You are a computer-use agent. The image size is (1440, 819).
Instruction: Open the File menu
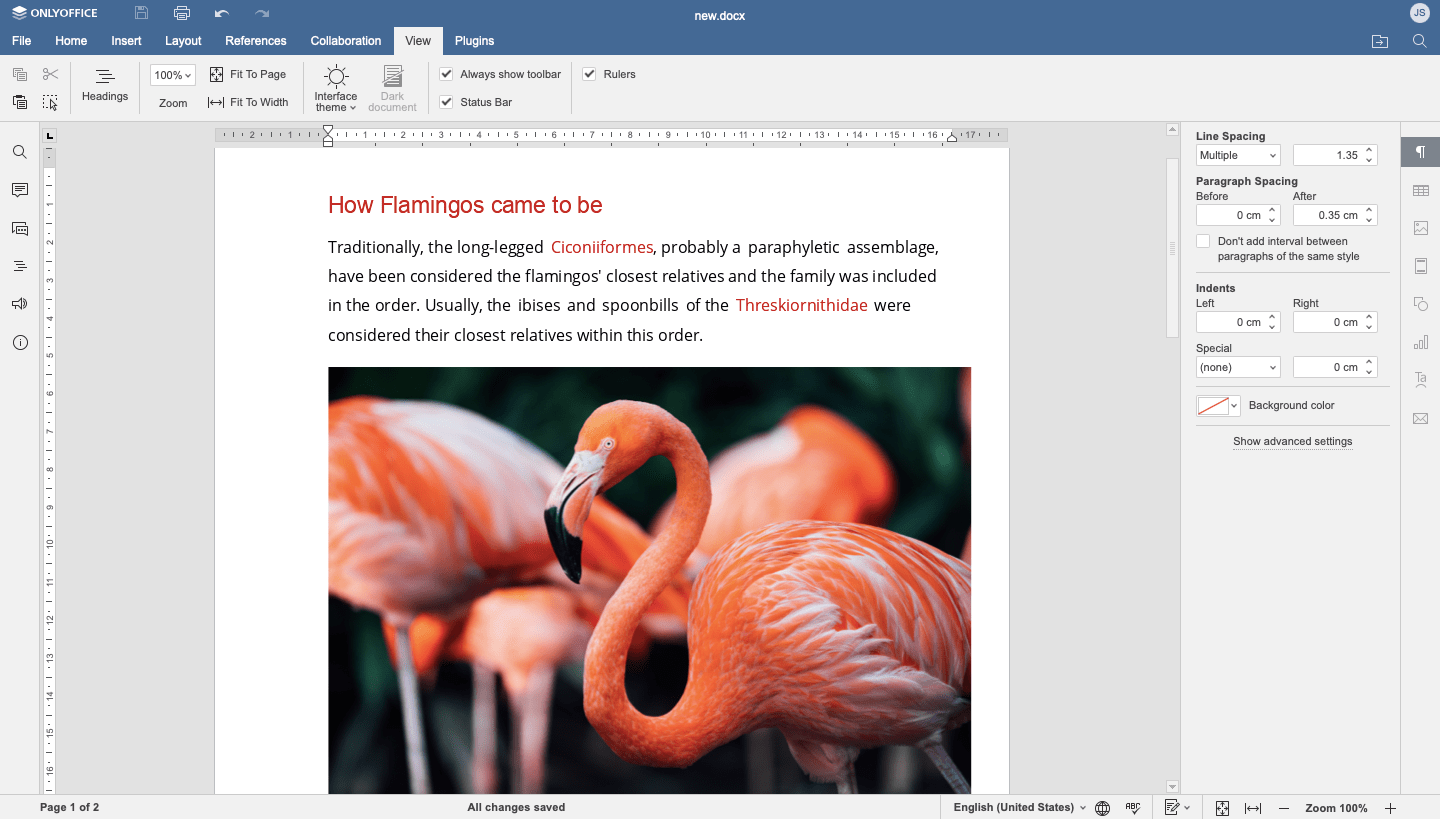tap(22, 41)
